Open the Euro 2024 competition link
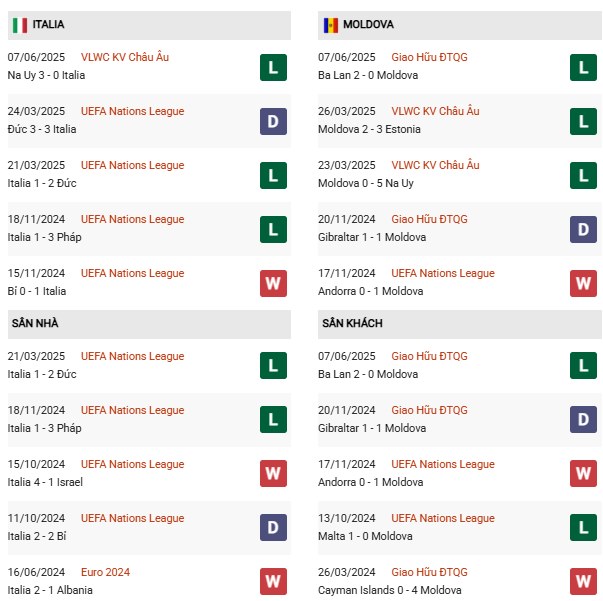 click(105, 572)
